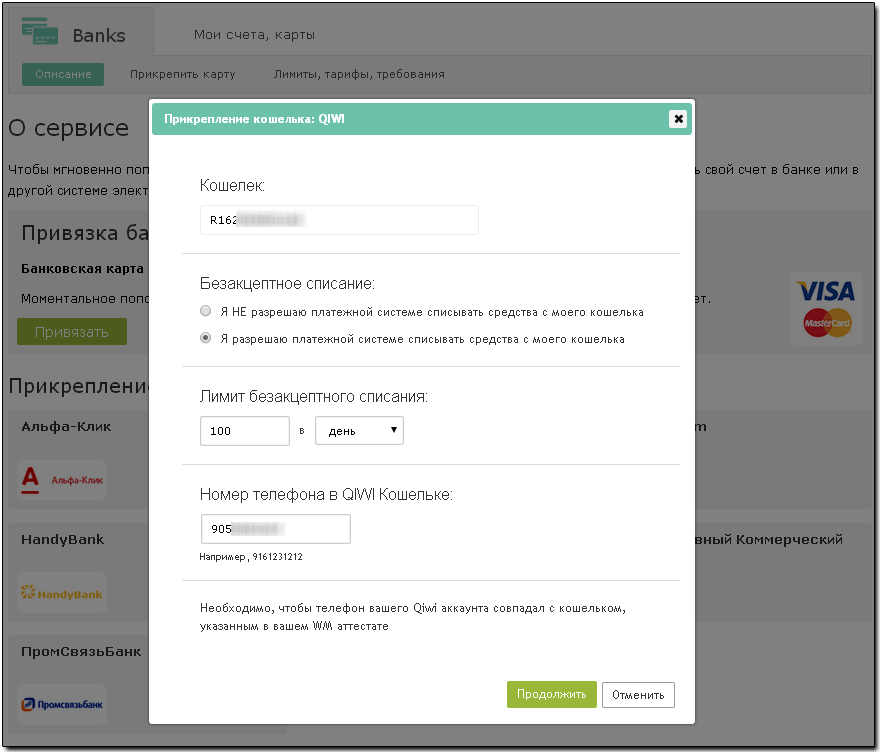Open the Banks header tab

point(79,34)
